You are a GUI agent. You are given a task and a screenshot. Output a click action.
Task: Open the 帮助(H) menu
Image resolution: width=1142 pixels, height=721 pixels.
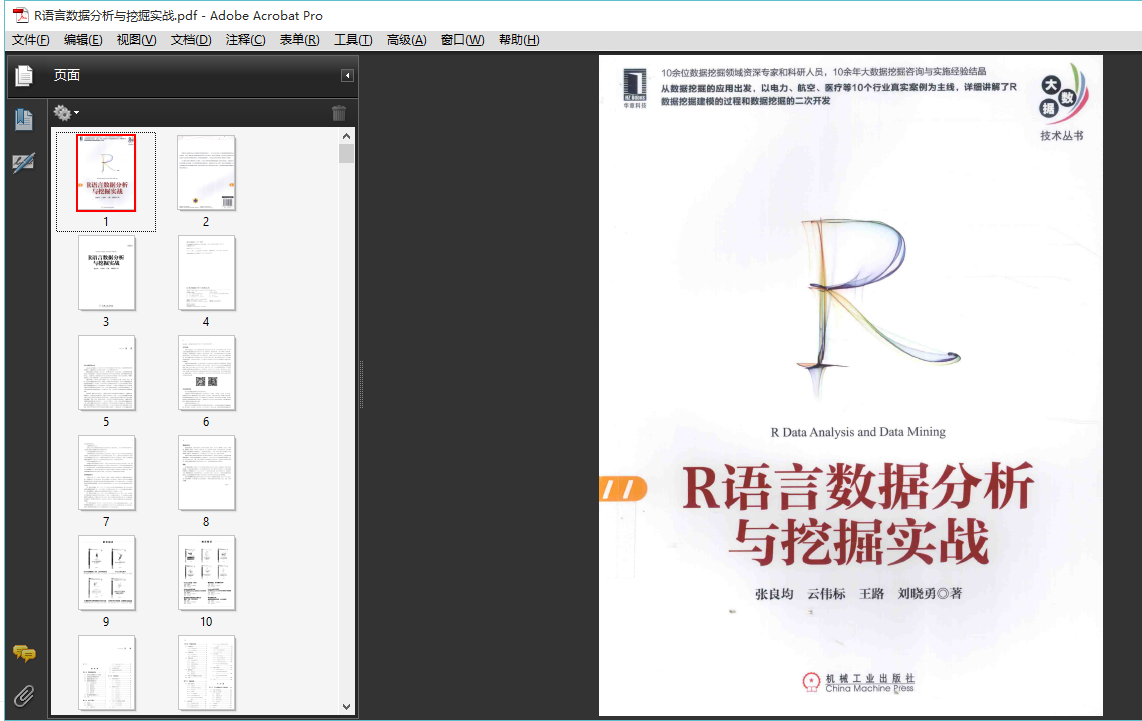(x=519, y=40)
